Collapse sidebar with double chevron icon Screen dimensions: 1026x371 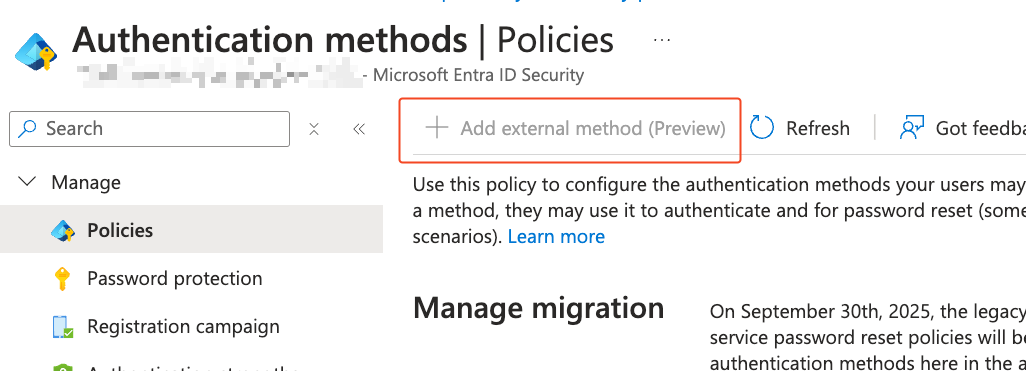point(359,129)
